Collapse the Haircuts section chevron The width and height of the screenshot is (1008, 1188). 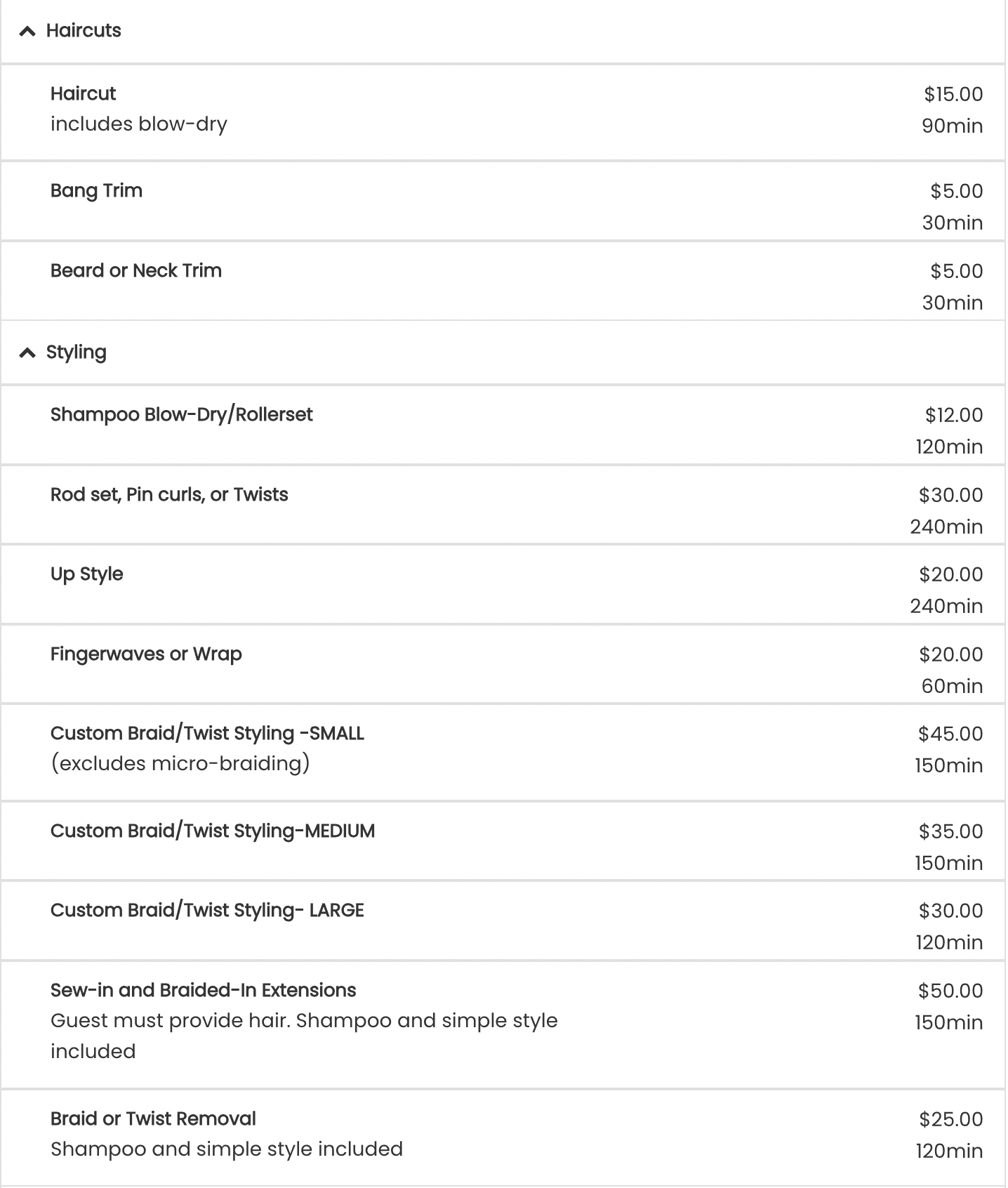click(x=27, y=31)
